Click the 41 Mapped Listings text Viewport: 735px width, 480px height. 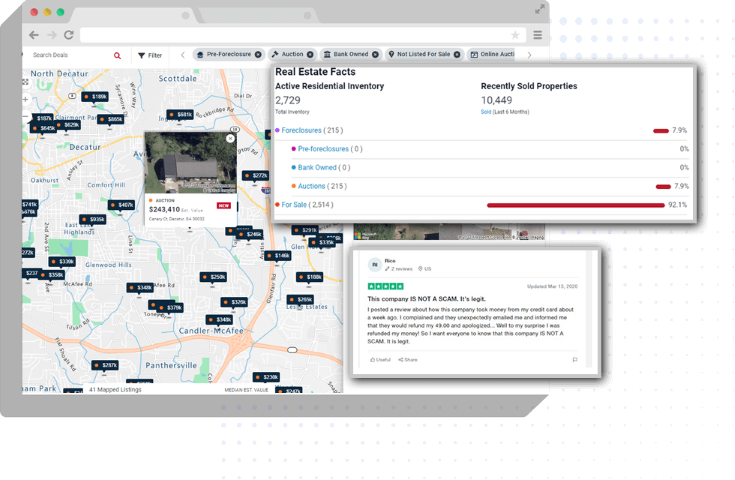pos(115,390)
